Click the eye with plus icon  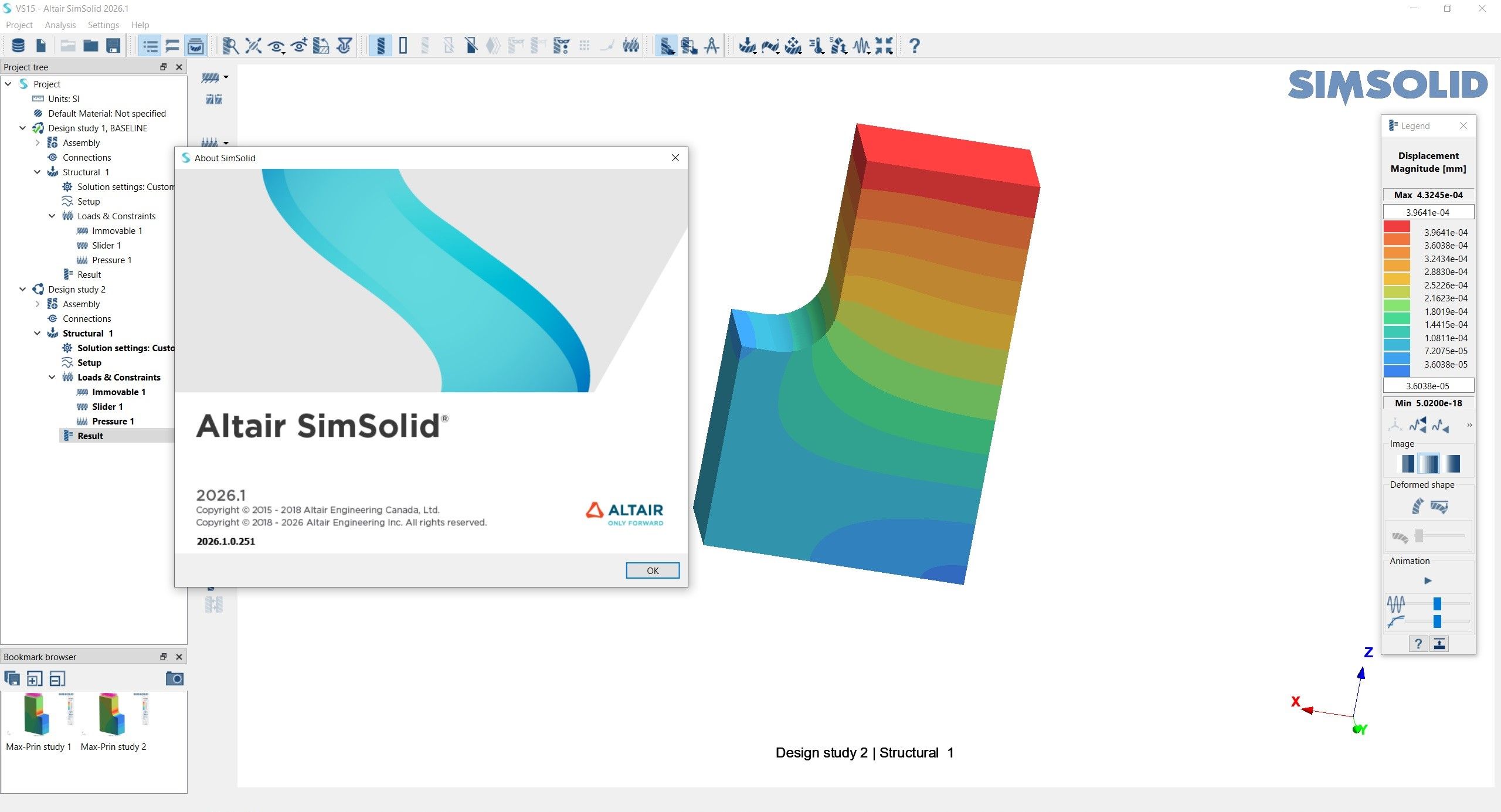[299, 45]
